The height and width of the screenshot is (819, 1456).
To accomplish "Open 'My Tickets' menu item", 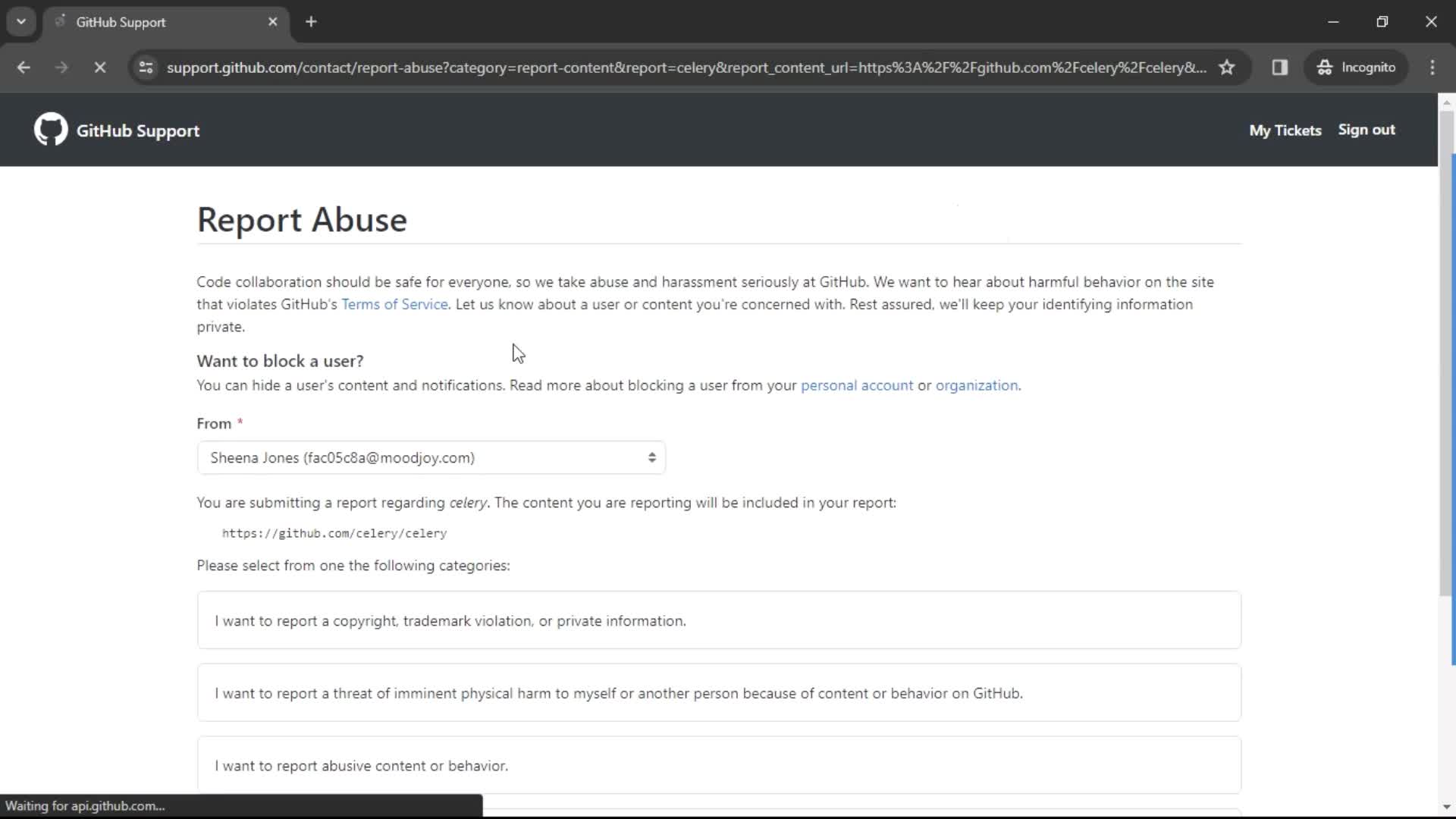I will 1285,130.
